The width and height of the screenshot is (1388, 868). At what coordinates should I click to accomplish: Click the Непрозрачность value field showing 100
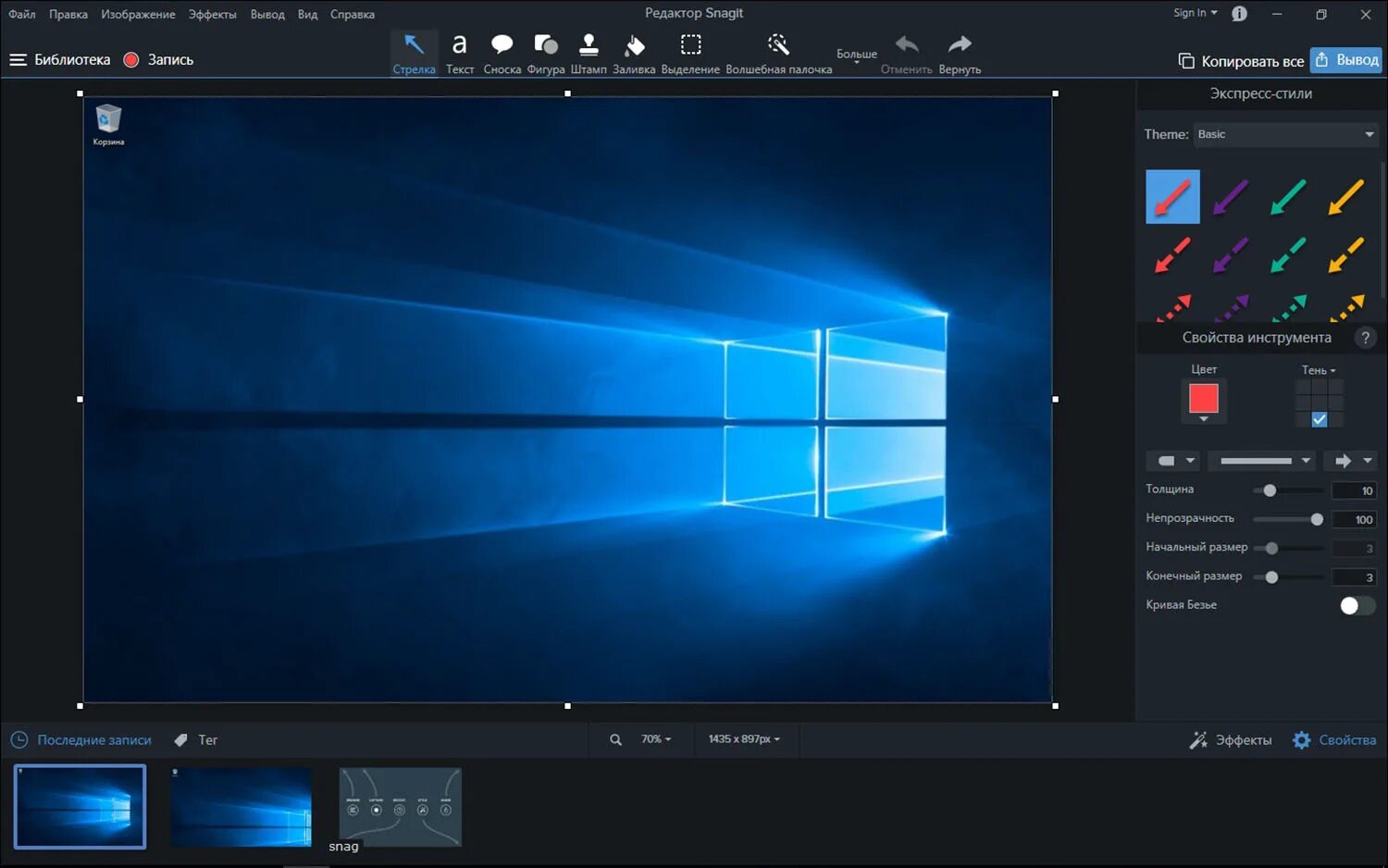(x=1354, y=519)
